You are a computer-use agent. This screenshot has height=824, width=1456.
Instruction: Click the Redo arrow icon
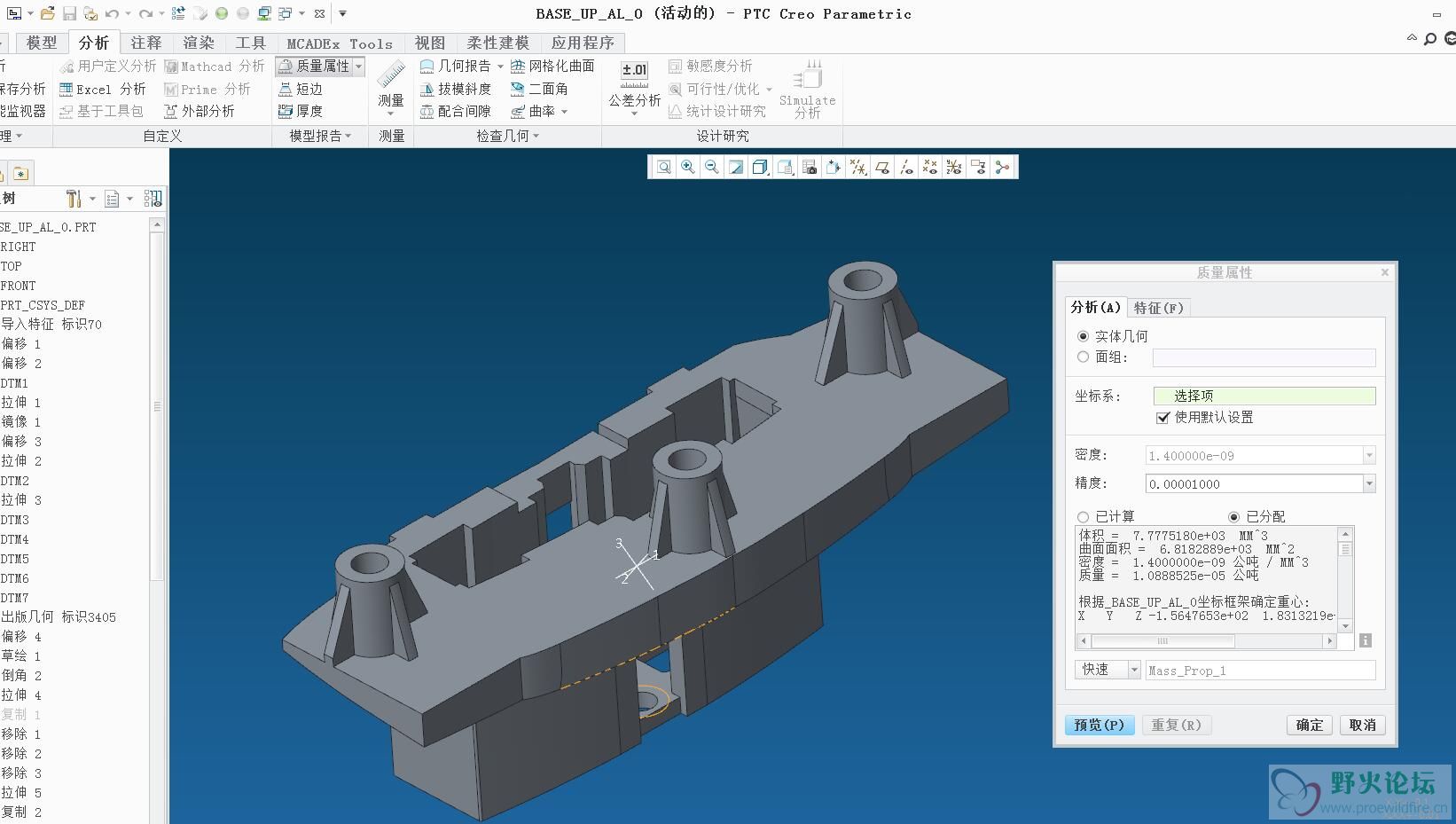[145, 13]
